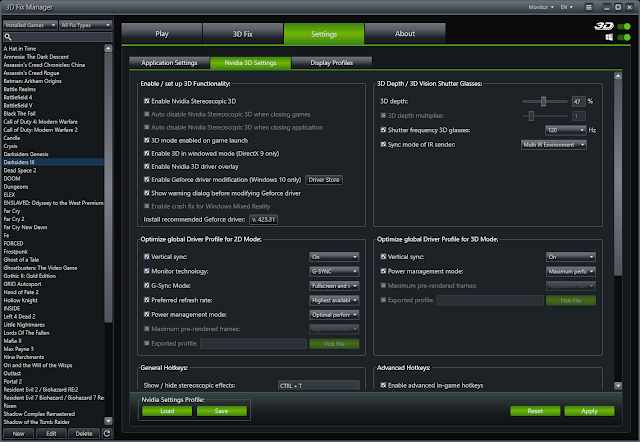Click the settings panel scroll-up arrow
This screenshot has height=442, width=640.
tap(618, 76)
